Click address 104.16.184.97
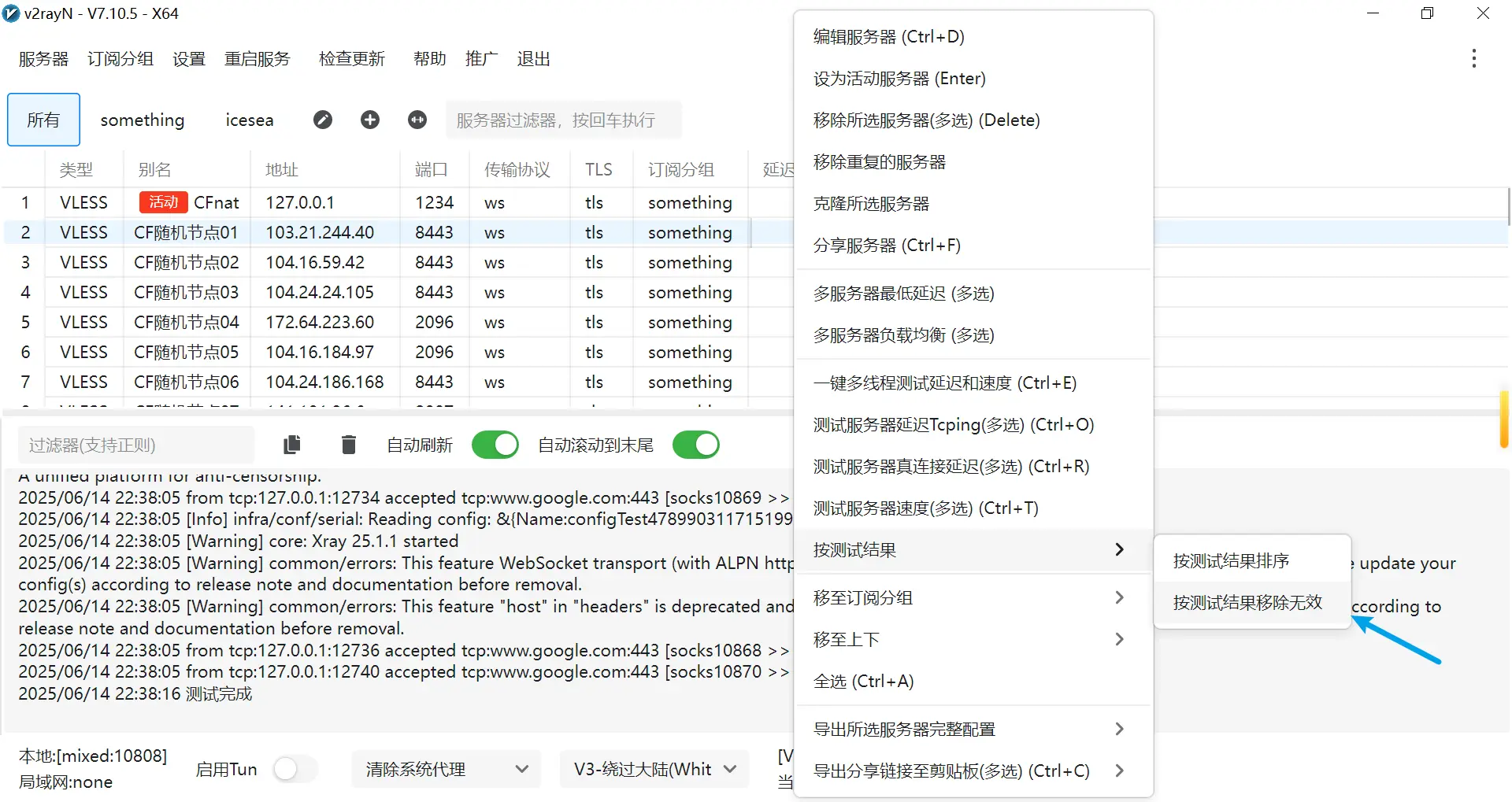The image size is (1512, 802). pos(320,352)
